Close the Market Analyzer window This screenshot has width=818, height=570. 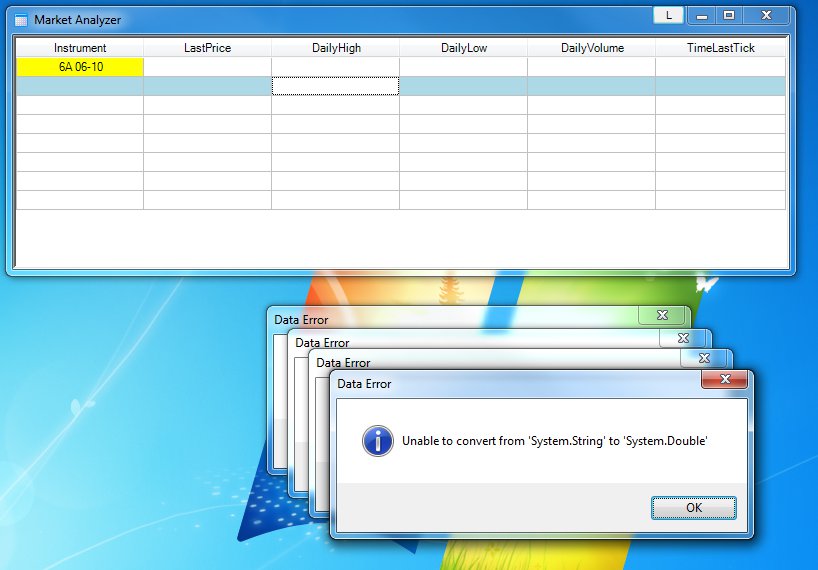coord(766,16)
